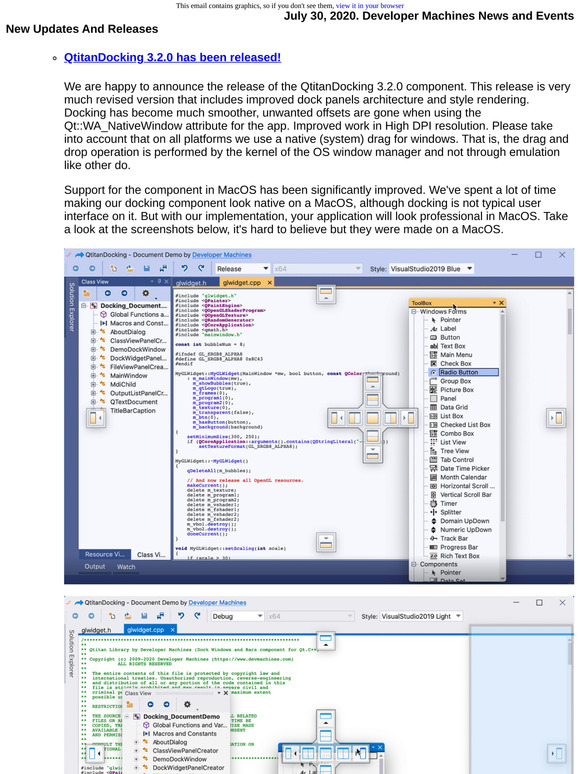Screen dimensions: 580x774
Task: Click the folder icon in docked Class View toolbar
Action: click(86, 293)
